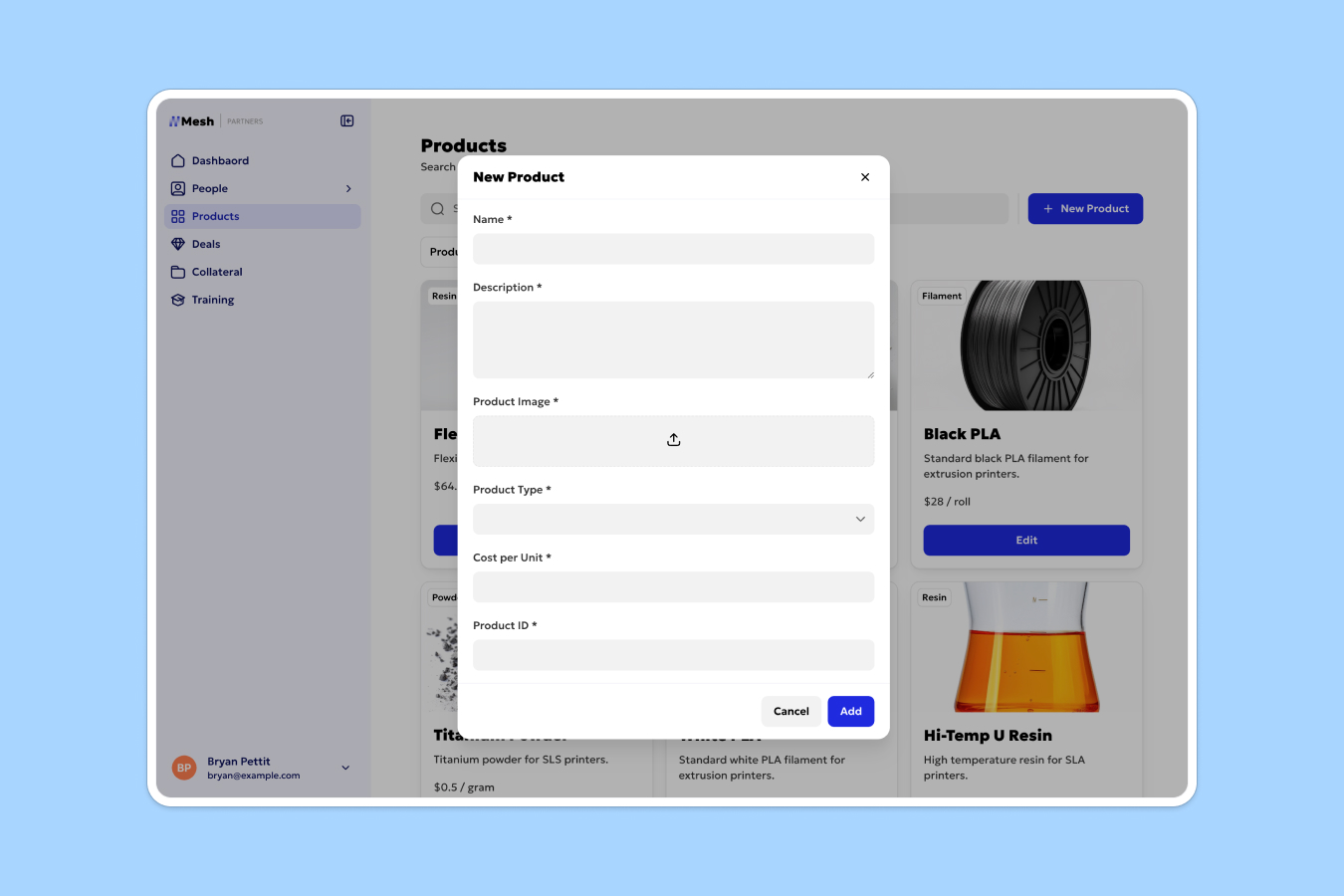Viewport: 1344px width, 896px height.
Task: Click the Training graduation cap icon
Action: 178,300
